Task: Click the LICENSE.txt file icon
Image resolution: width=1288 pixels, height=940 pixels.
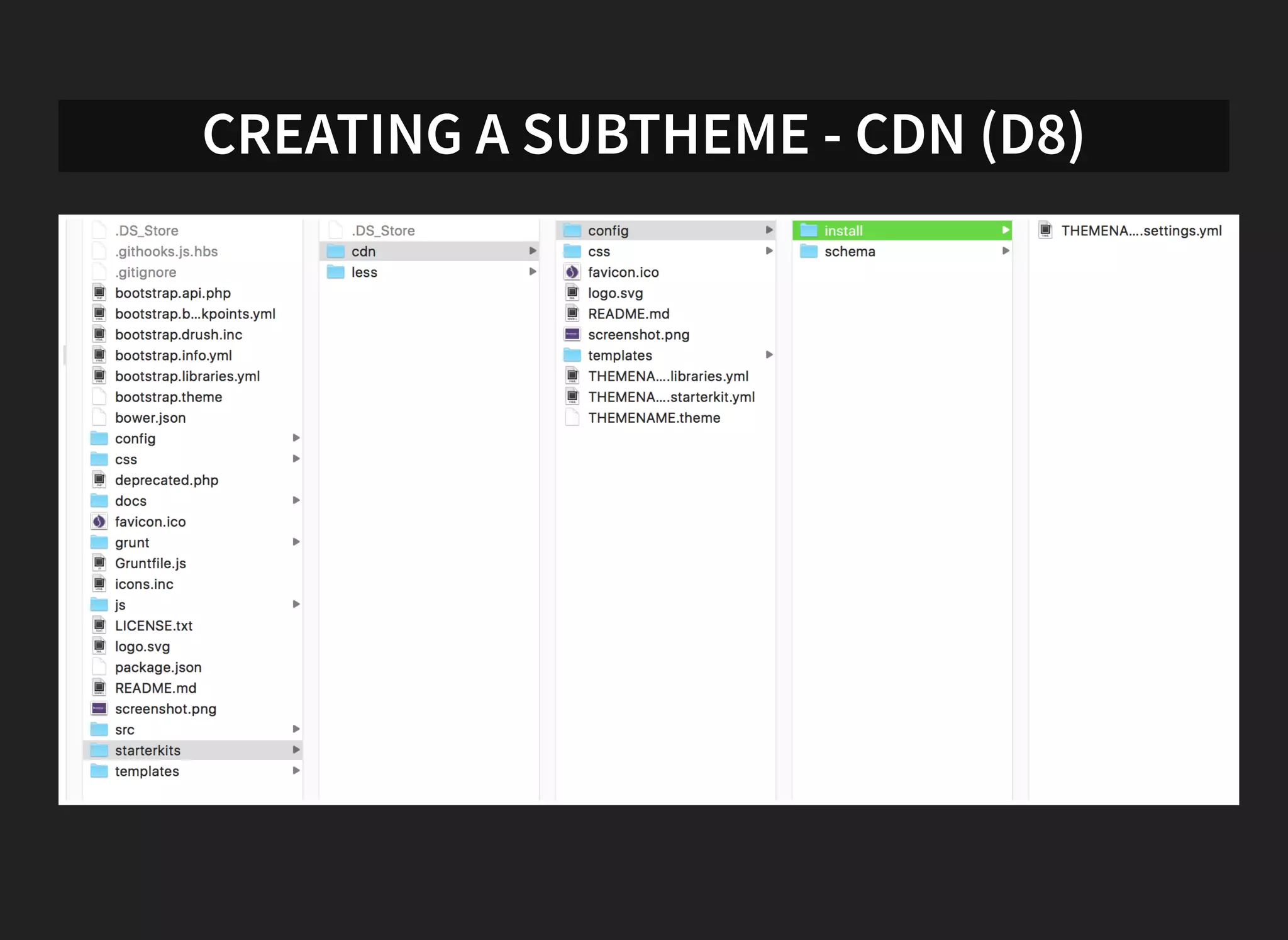Action: [99, 625]
